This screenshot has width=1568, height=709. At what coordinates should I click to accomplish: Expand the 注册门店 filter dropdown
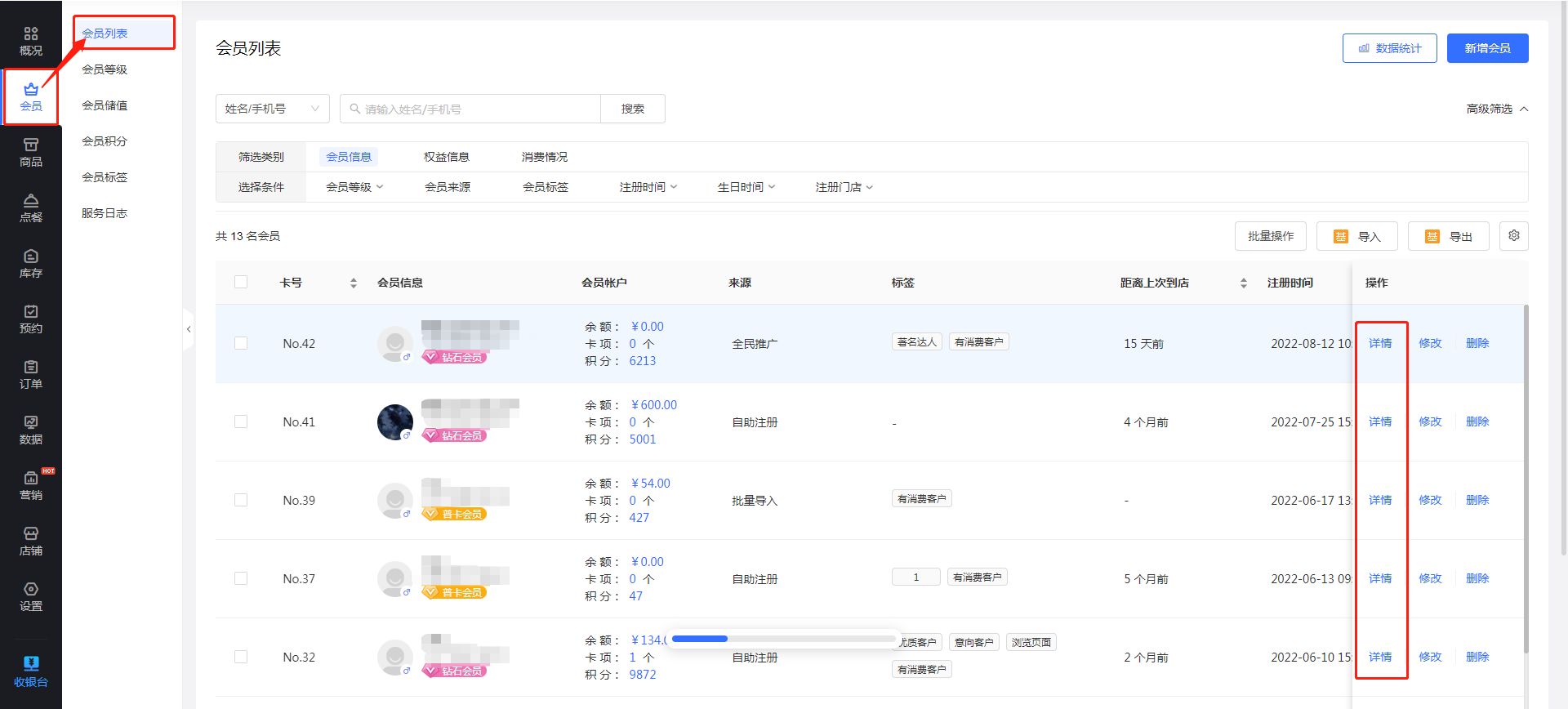844,187
